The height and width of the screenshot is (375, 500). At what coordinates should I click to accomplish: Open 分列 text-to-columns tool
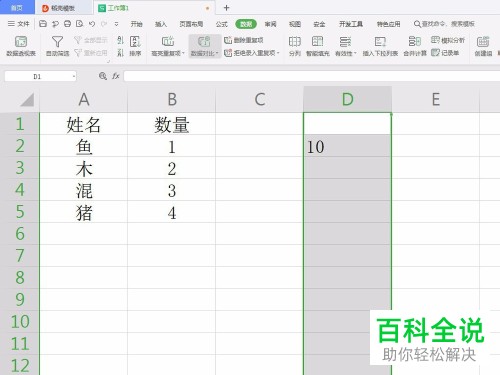295,46
